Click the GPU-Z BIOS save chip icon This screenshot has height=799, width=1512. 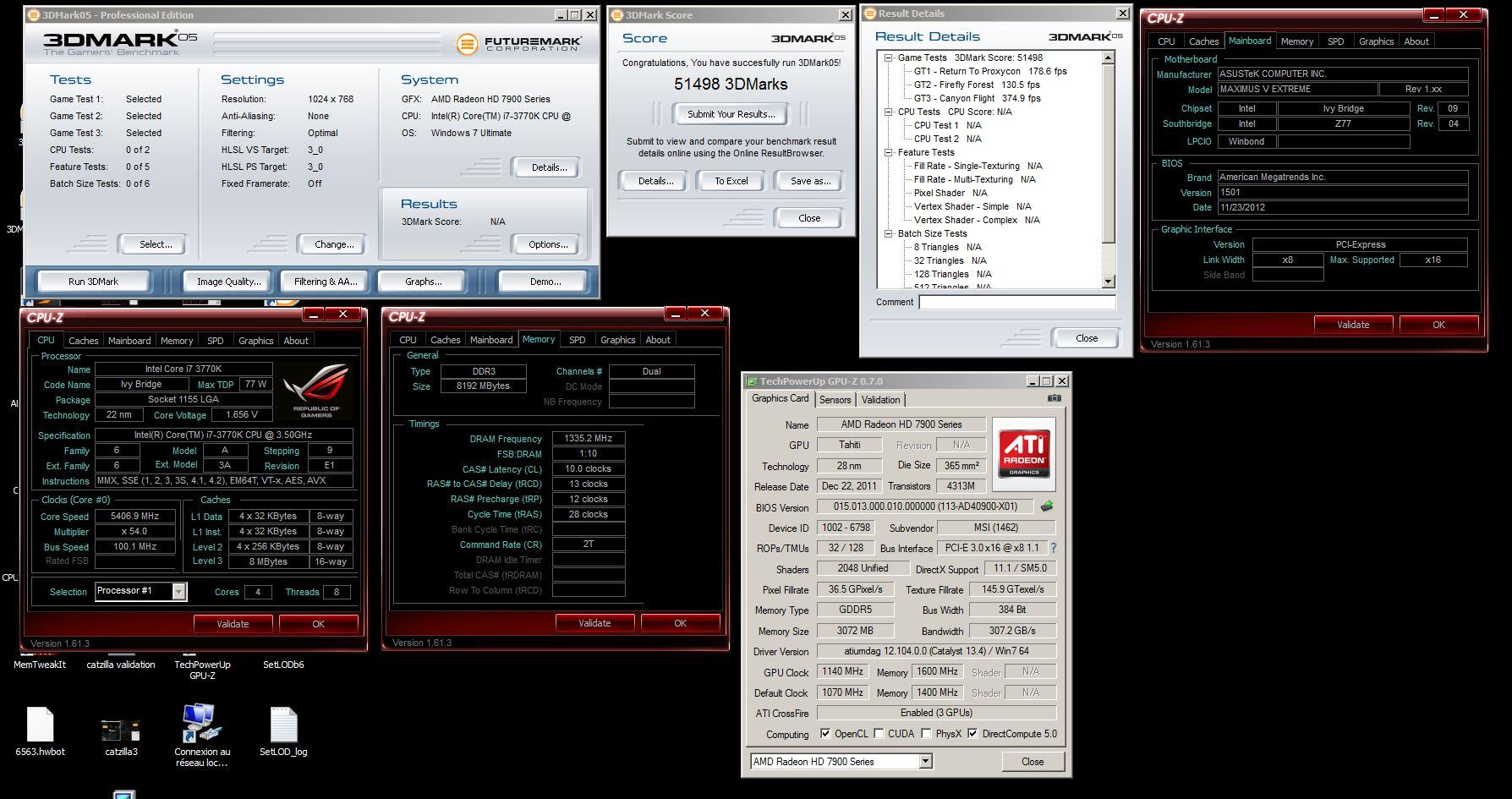point(1047,506)
